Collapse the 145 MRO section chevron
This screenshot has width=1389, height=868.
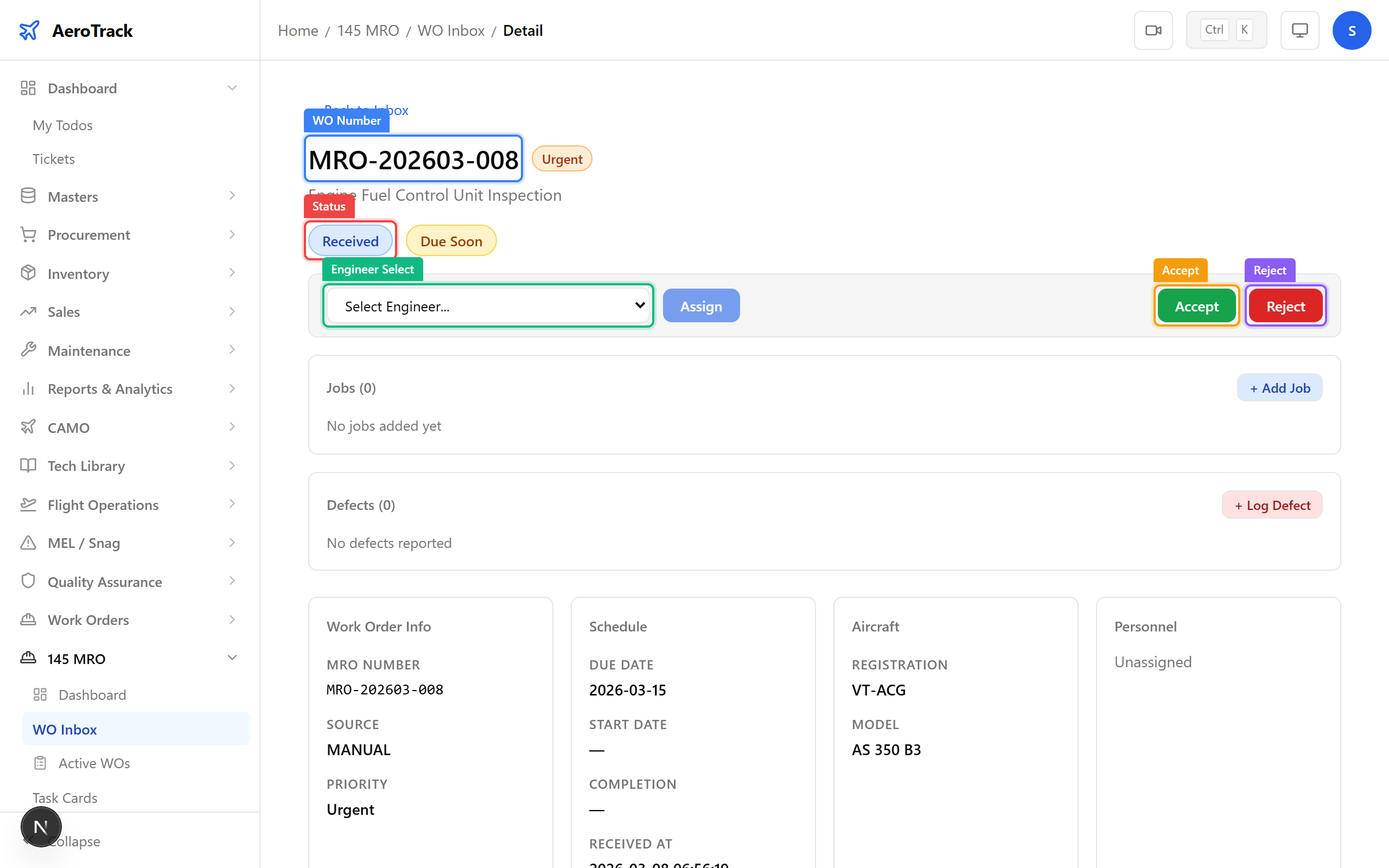coord(232,658)
